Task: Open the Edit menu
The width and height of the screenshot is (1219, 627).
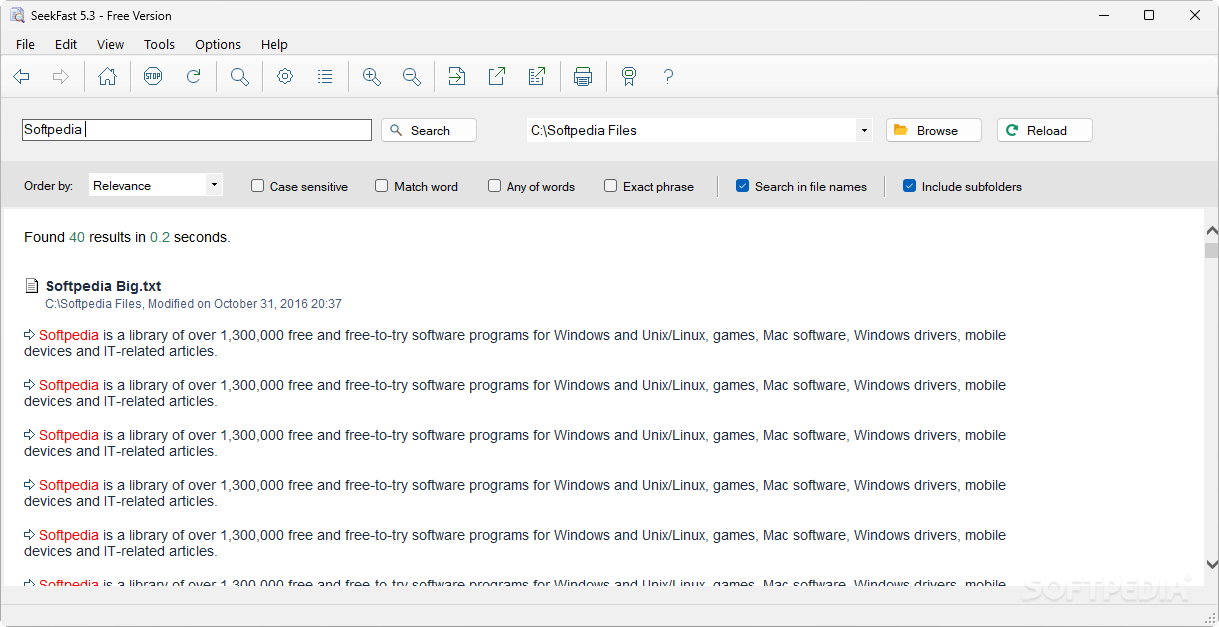Action: point(66,44)
